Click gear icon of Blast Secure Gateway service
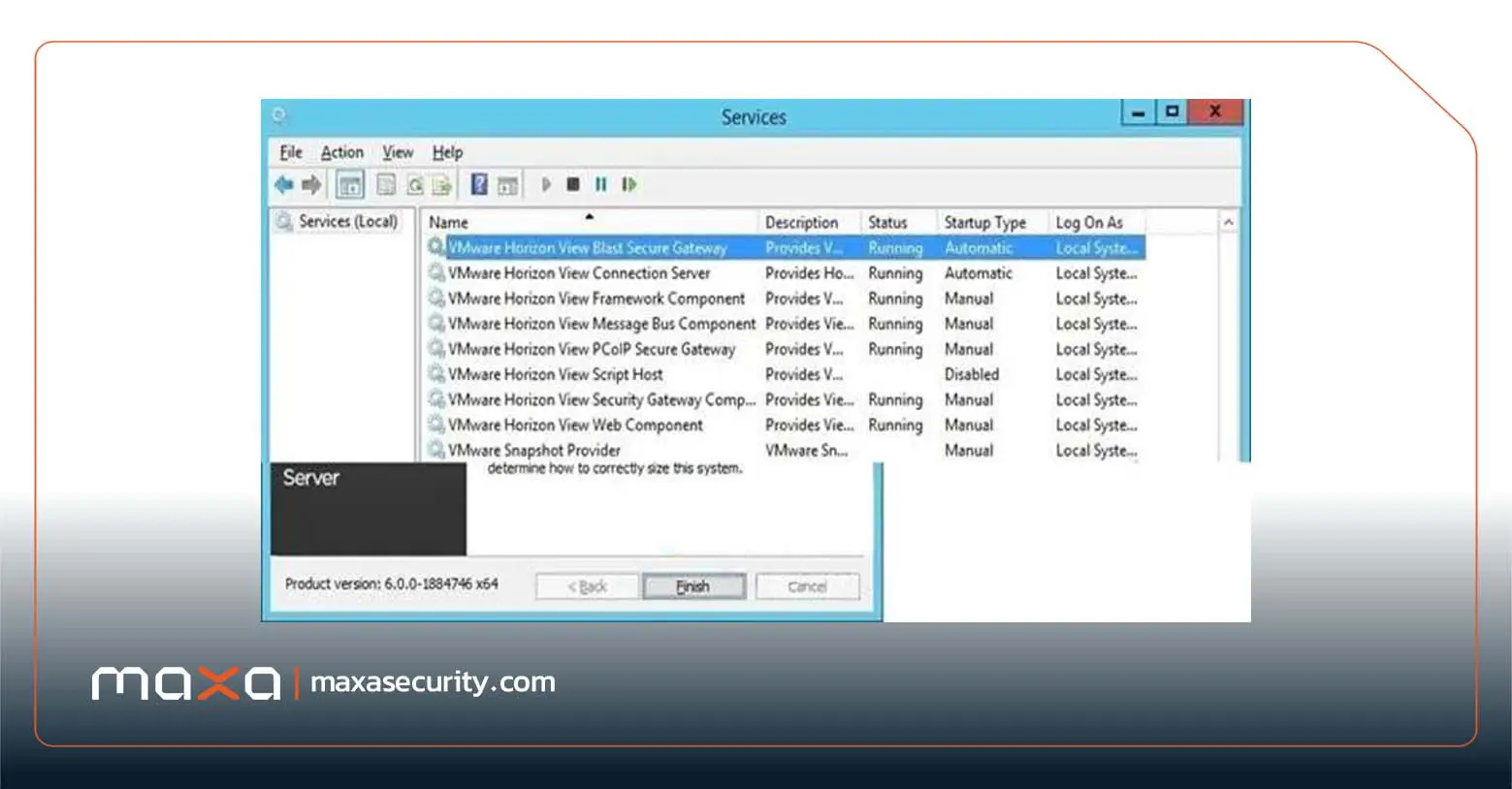Screen dimensions: 1512x789 click(436, 247)
